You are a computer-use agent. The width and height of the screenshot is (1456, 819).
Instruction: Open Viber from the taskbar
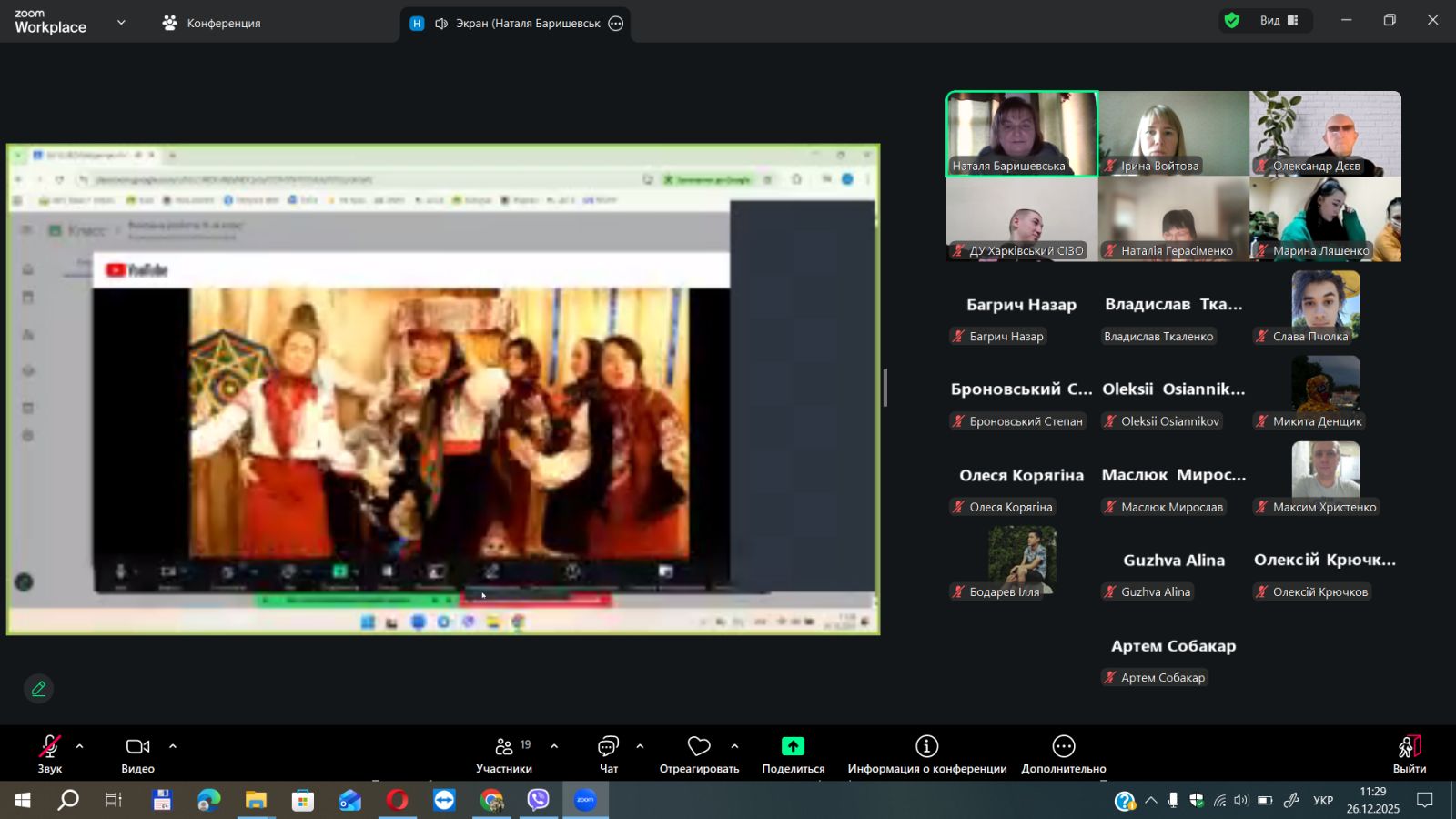click(539, 800)
